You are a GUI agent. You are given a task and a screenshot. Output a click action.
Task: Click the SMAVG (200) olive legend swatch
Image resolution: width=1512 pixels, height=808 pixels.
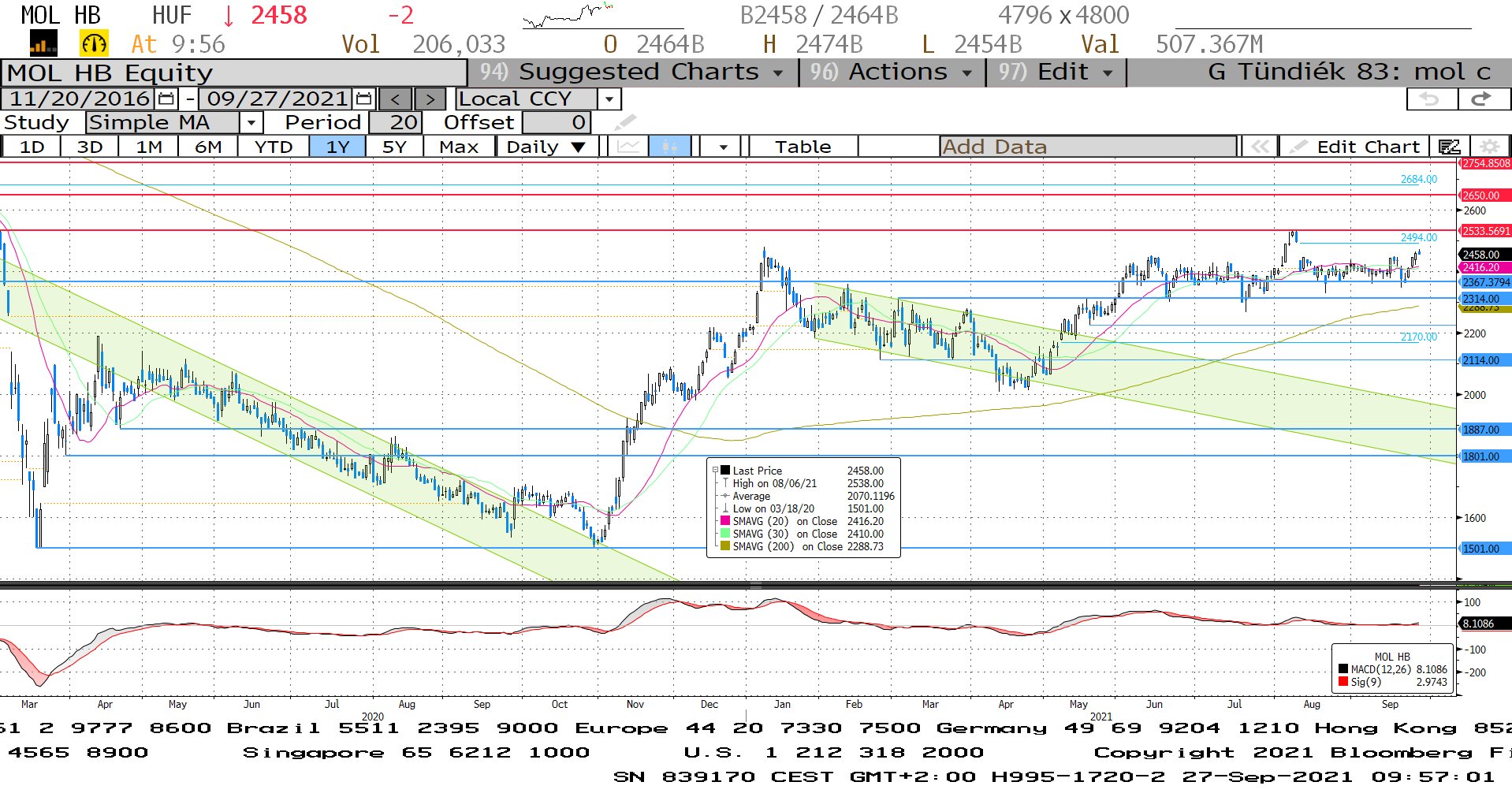pyautogui.click(x=725, y=546)
